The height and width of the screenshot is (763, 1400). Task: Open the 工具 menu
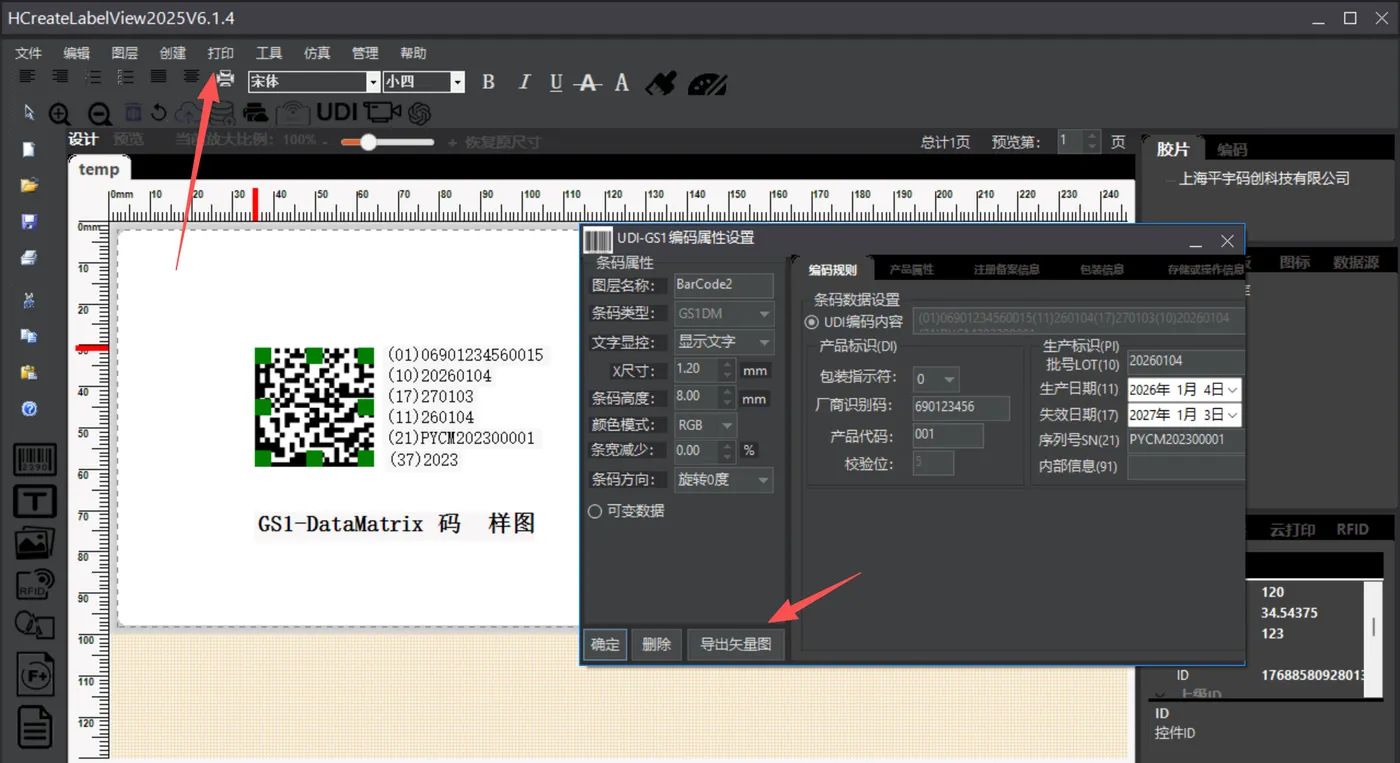269,53
